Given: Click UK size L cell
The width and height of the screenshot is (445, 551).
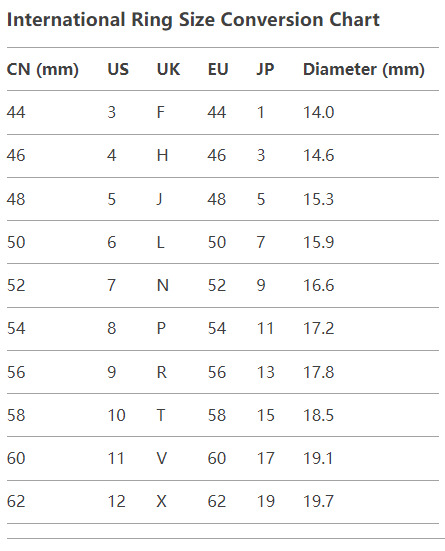Looking at the screenshot, I should coord(160,242).
